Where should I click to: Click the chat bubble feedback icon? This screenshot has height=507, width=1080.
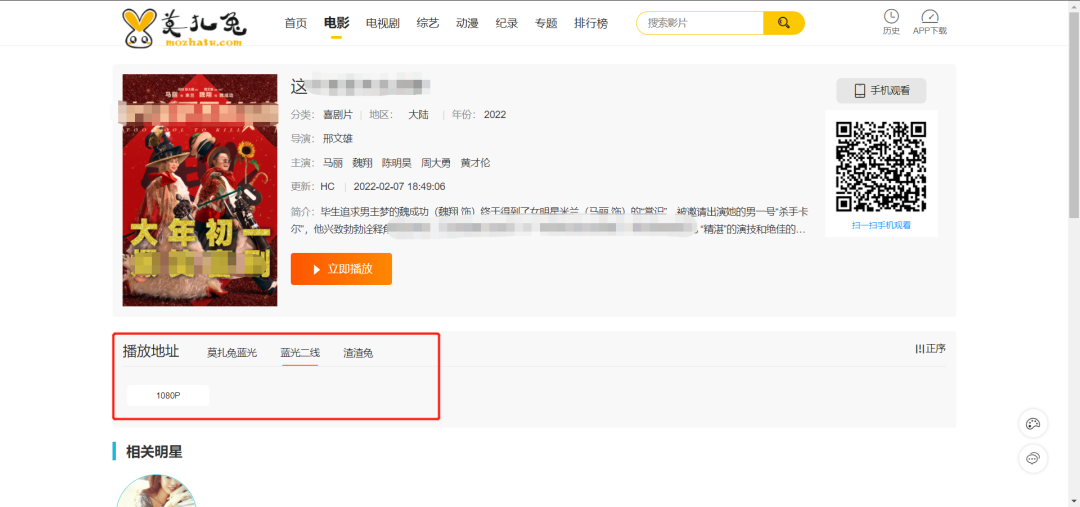(x=1032, y=459)
